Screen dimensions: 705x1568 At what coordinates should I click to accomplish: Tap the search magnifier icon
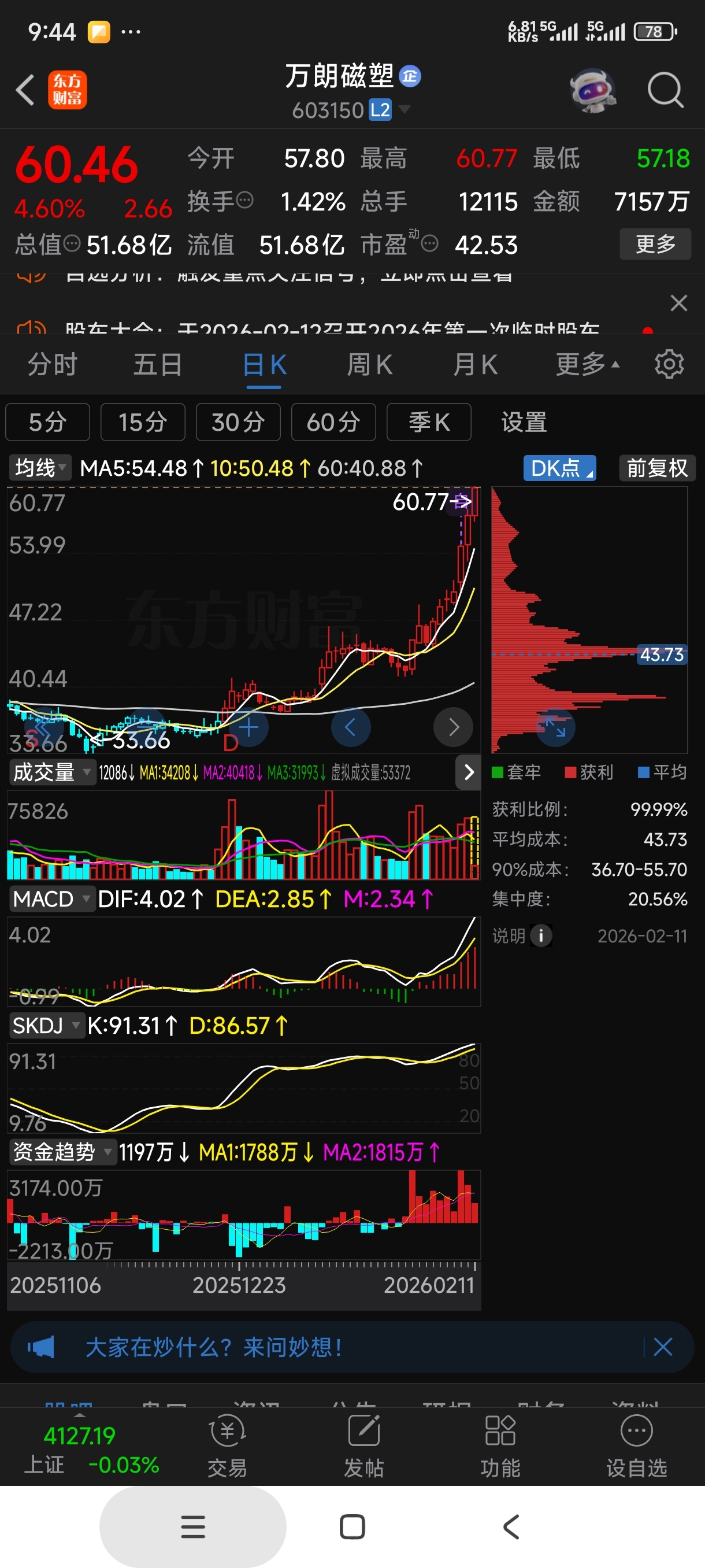(x=666, y=91)
